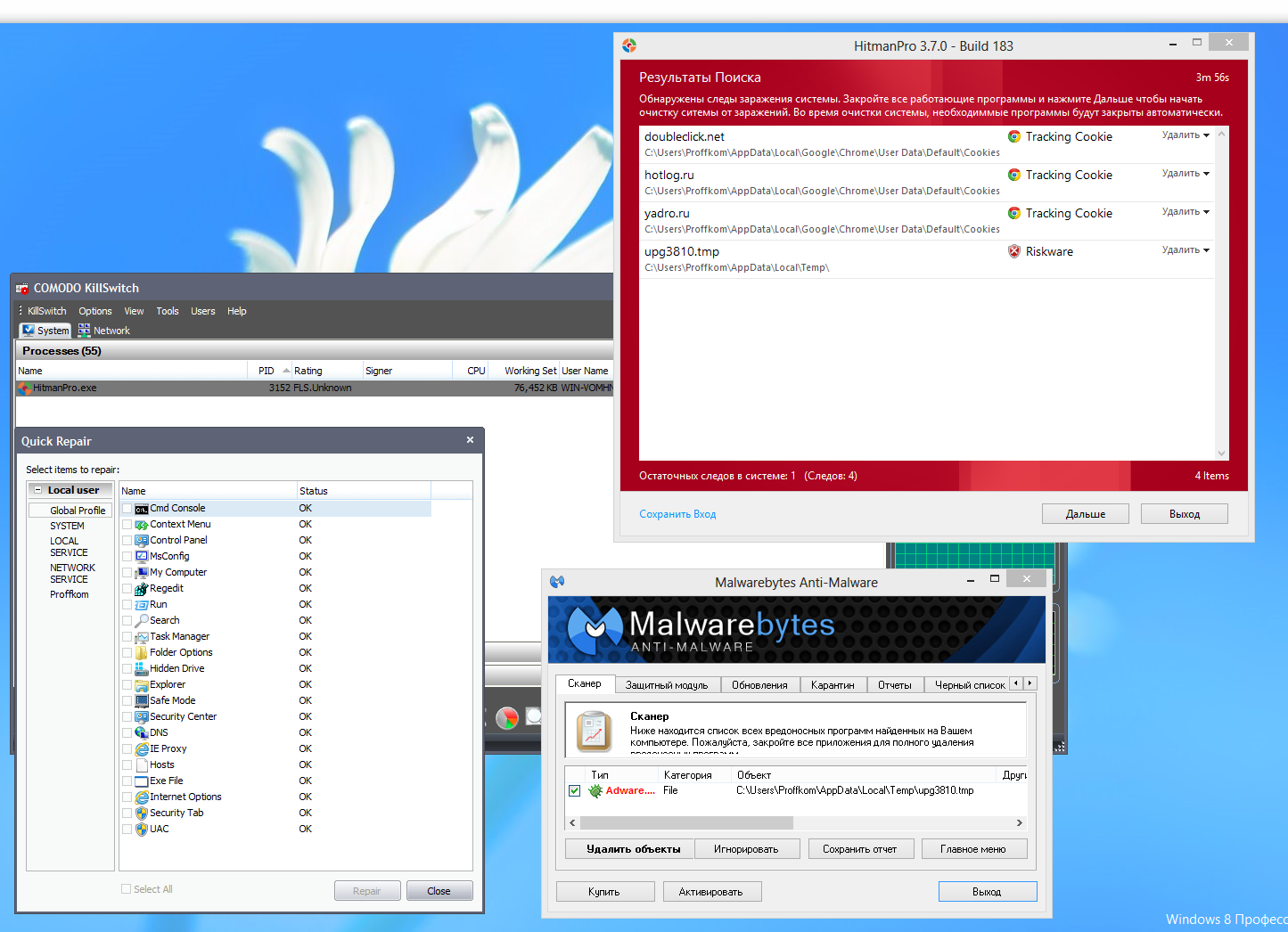Click the Дальше button in HitmanPro

(1086, 514)
